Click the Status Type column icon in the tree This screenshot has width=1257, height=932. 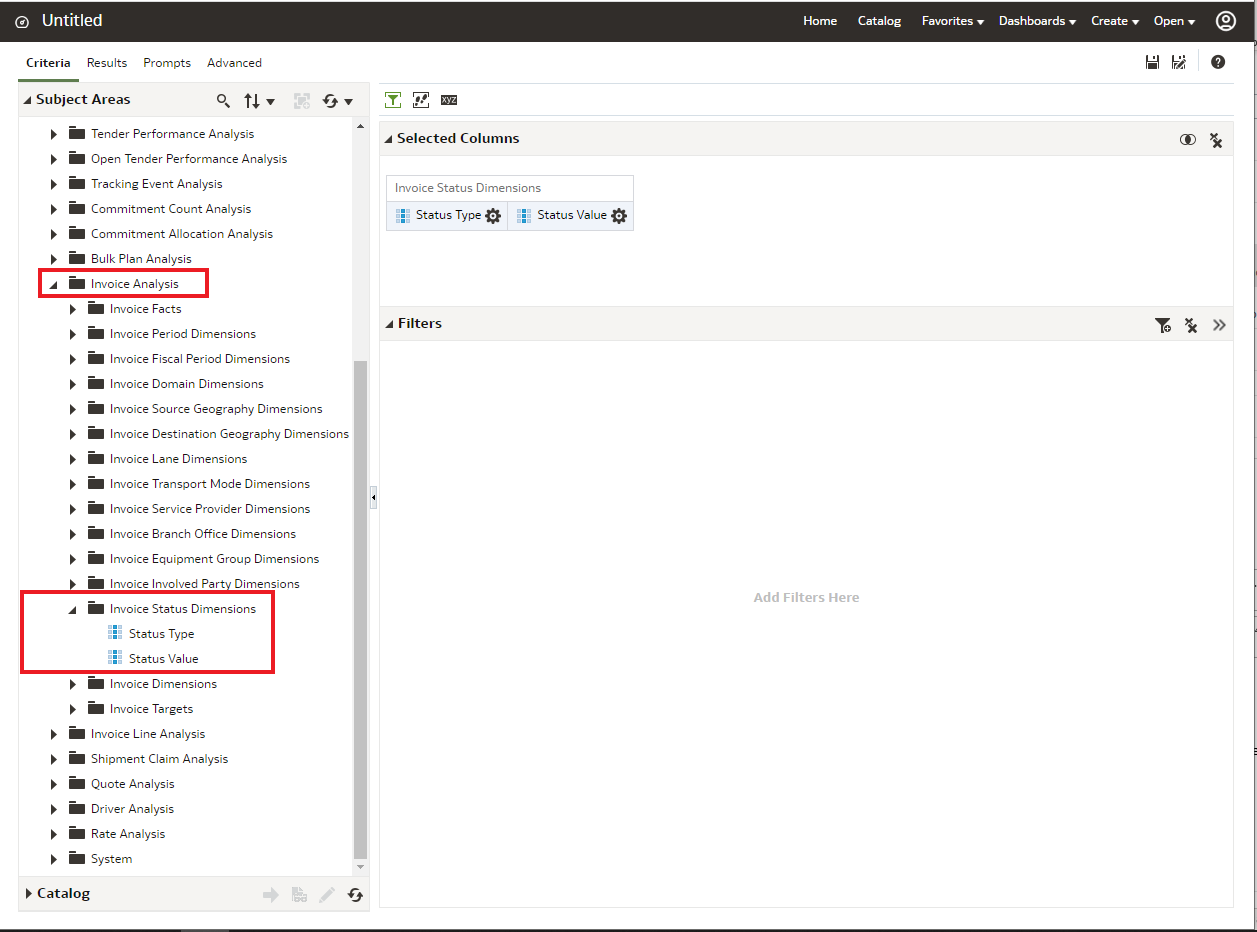click(x=114, y=633)
